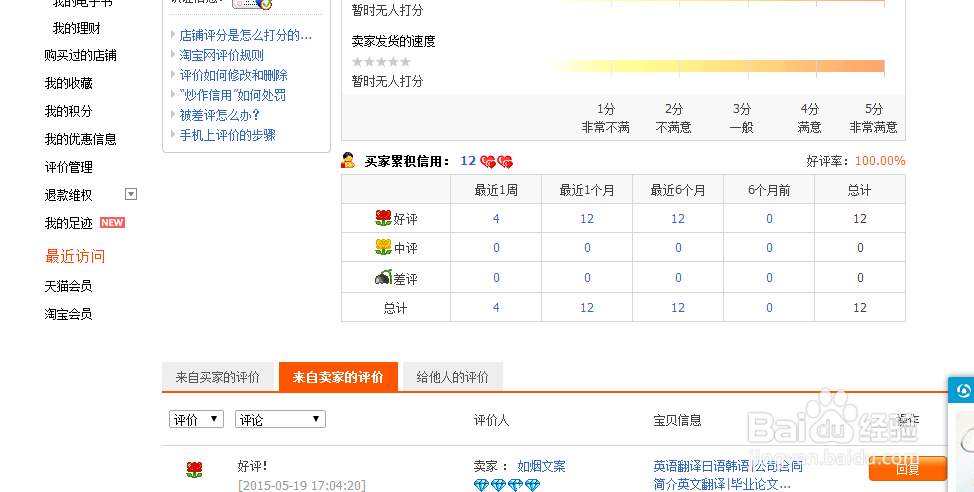This screenshot has height=492, width=974.
Task: Open 我的足迹 in sidebar
Action: click(x=68, y=223)
